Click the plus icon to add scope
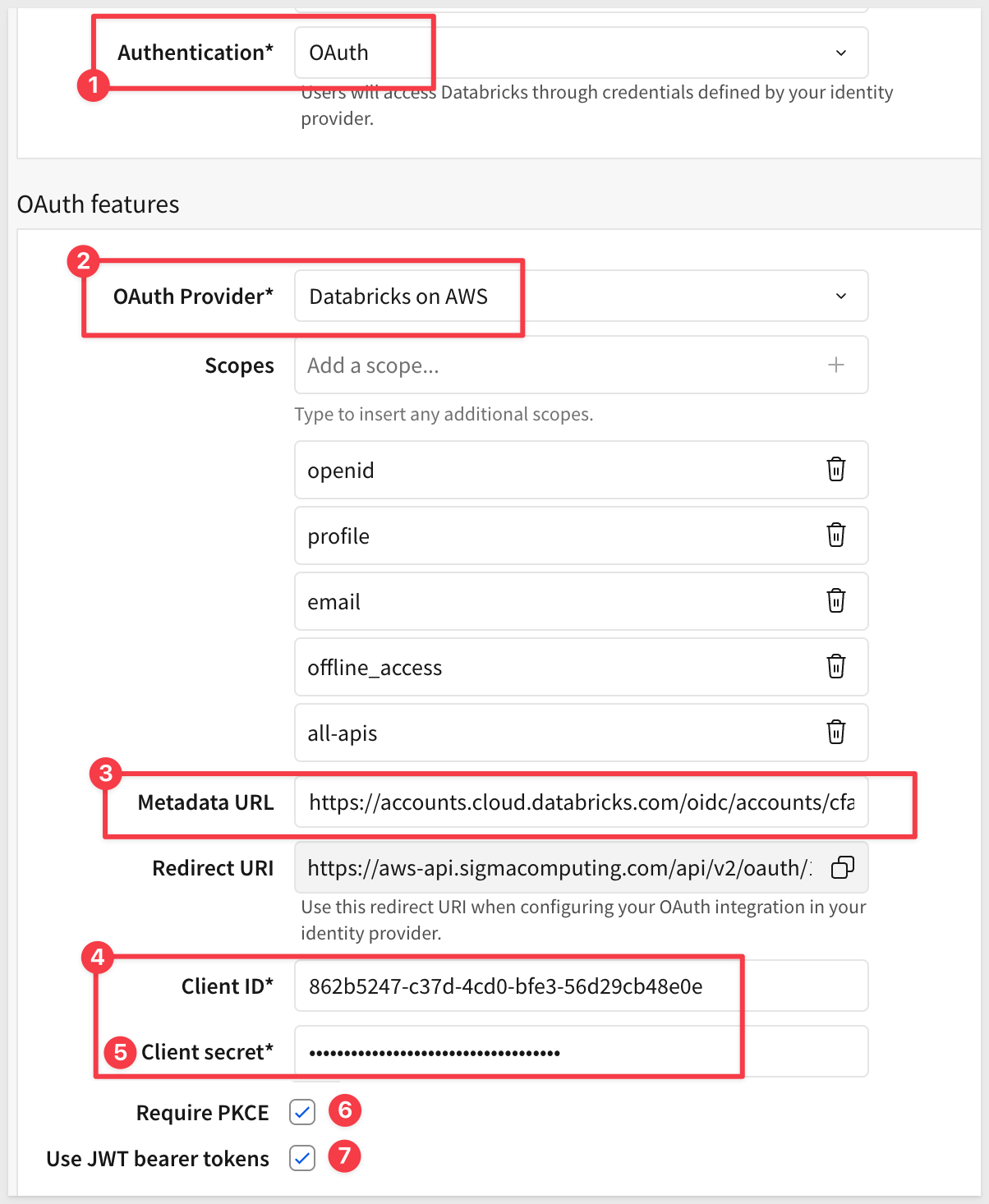The image size is (989, 1204). coord(836,365)
